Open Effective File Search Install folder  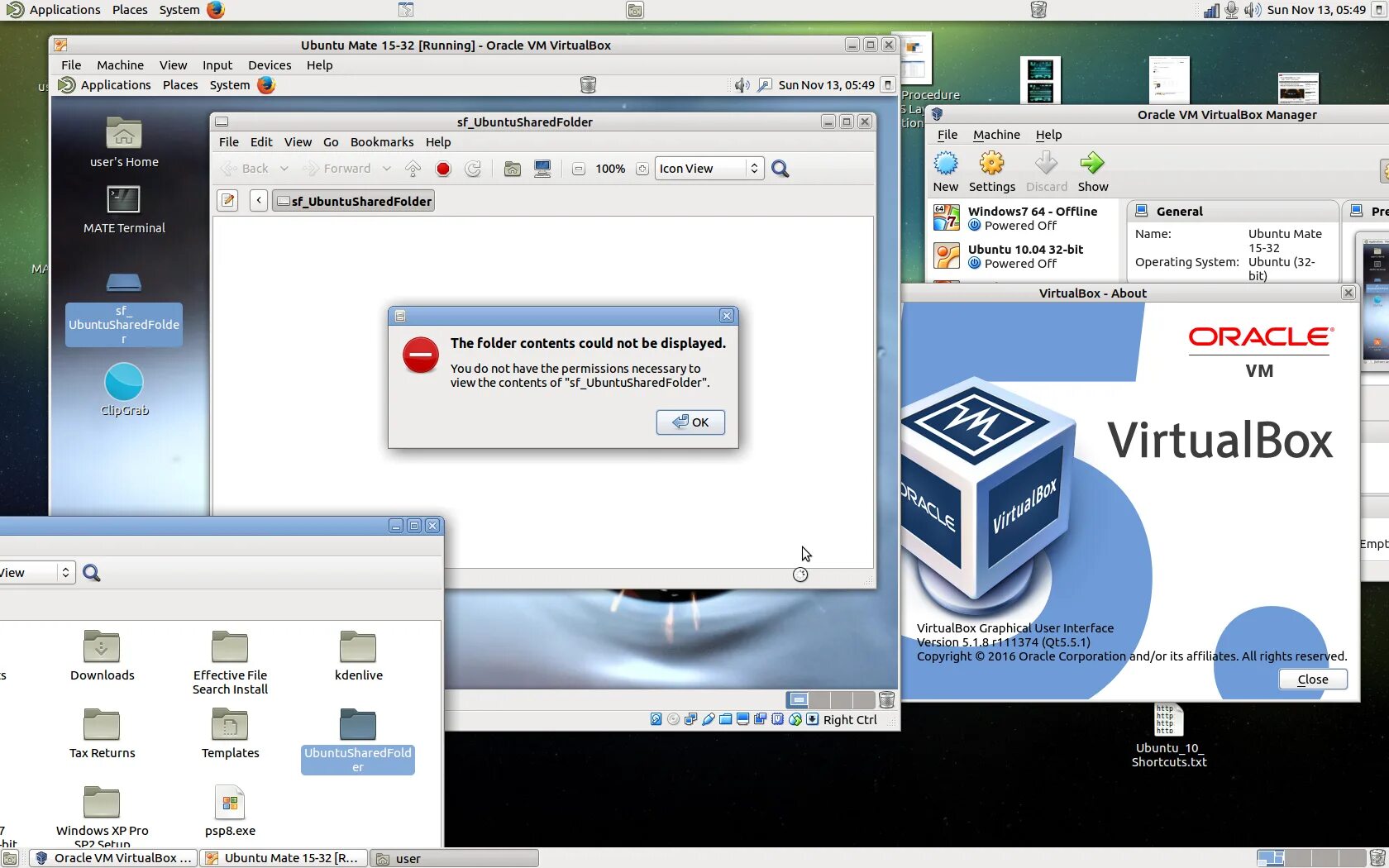click(x=230, y=661)
